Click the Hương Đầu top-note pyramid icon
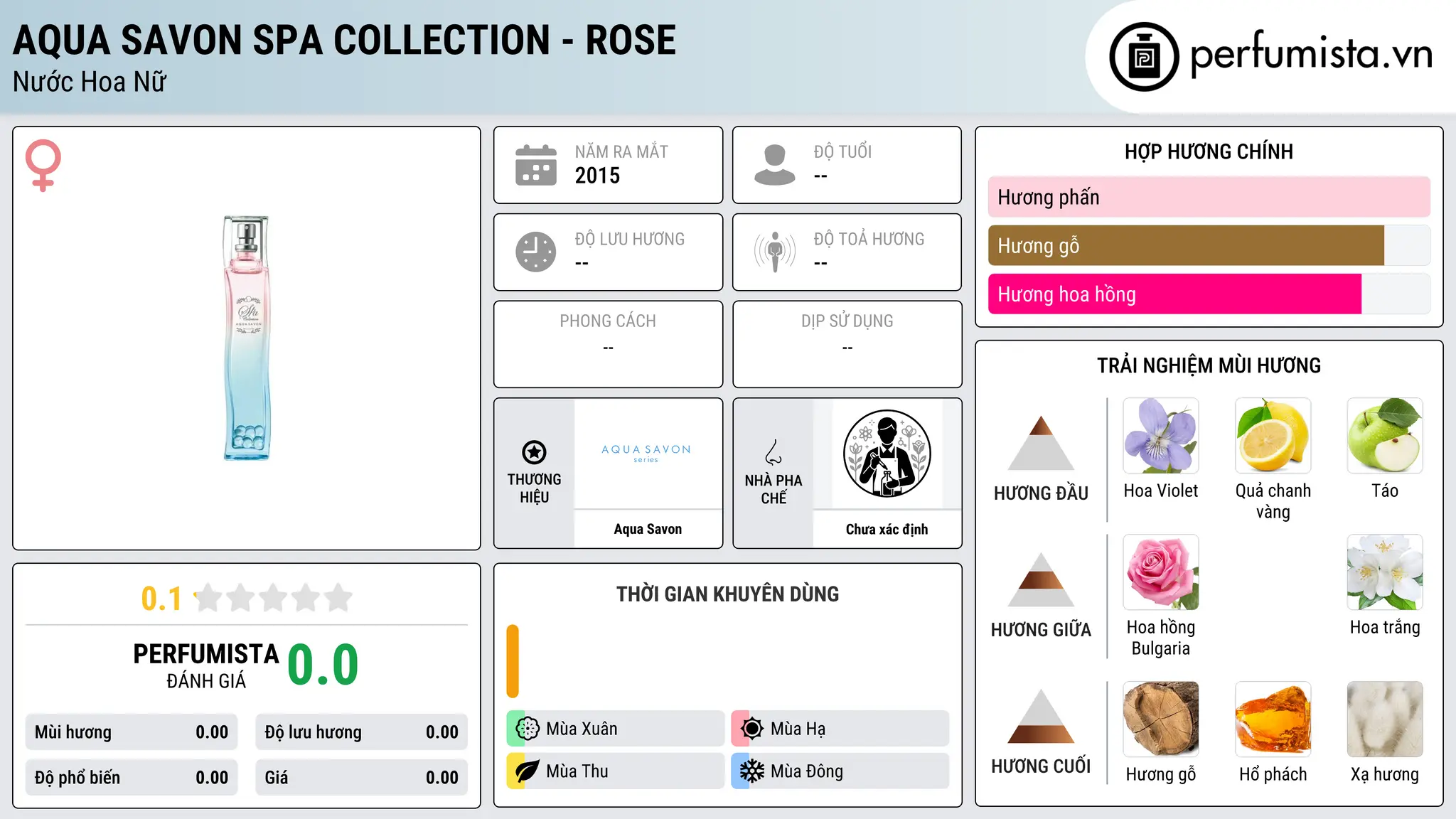 click(1042, 443)
